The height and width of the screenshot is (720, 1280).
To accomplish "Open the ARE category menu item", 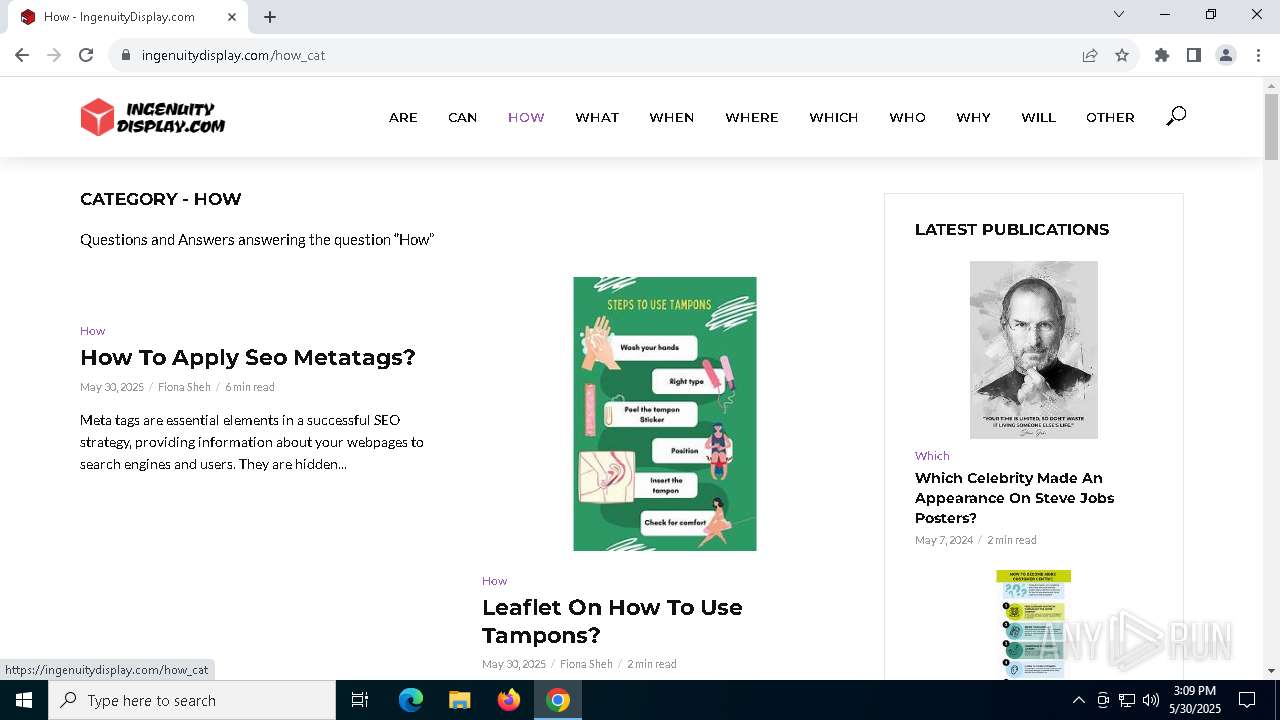I will [x=403, y=117].
